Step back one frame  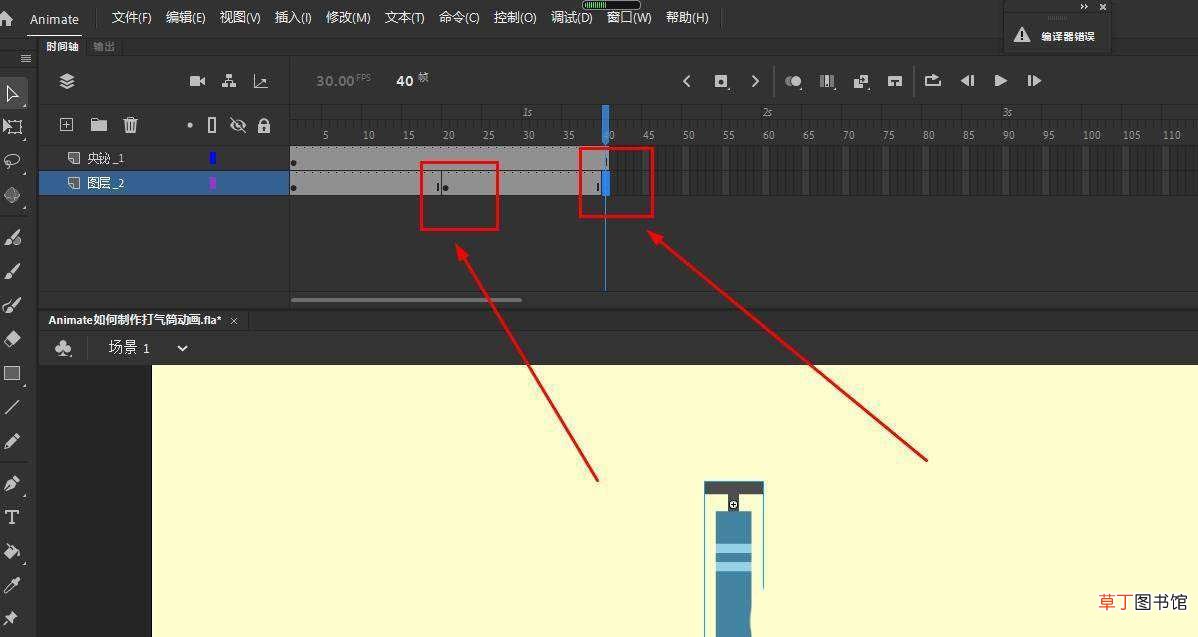[x=967, y=81]
